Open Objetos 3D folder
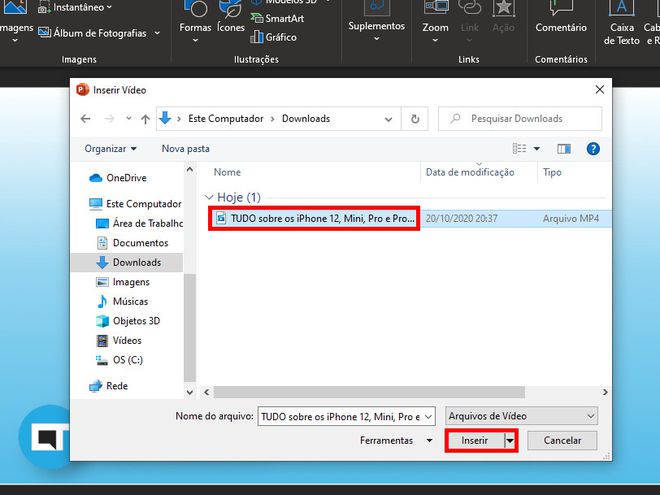The width and height of the screenshot is (660, 495). 128,321
